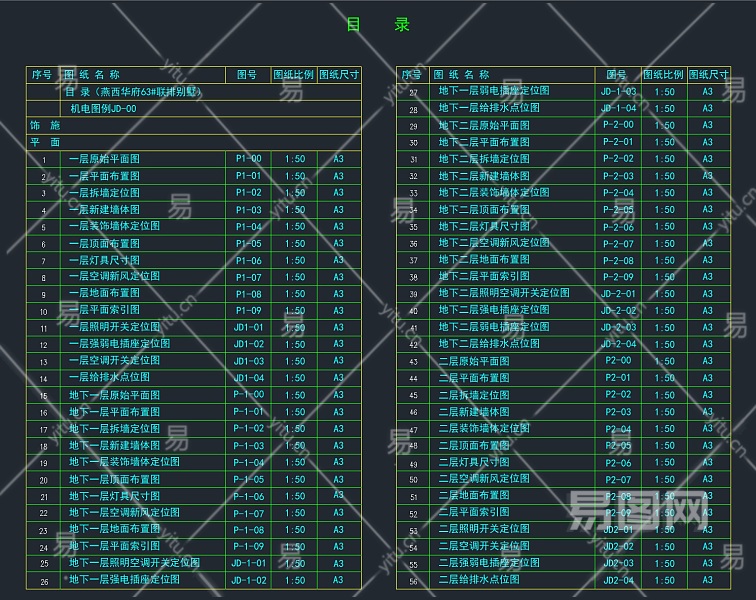
Task: Select row text 地下二层新建墙体图
Action: (x=484, y=176)
